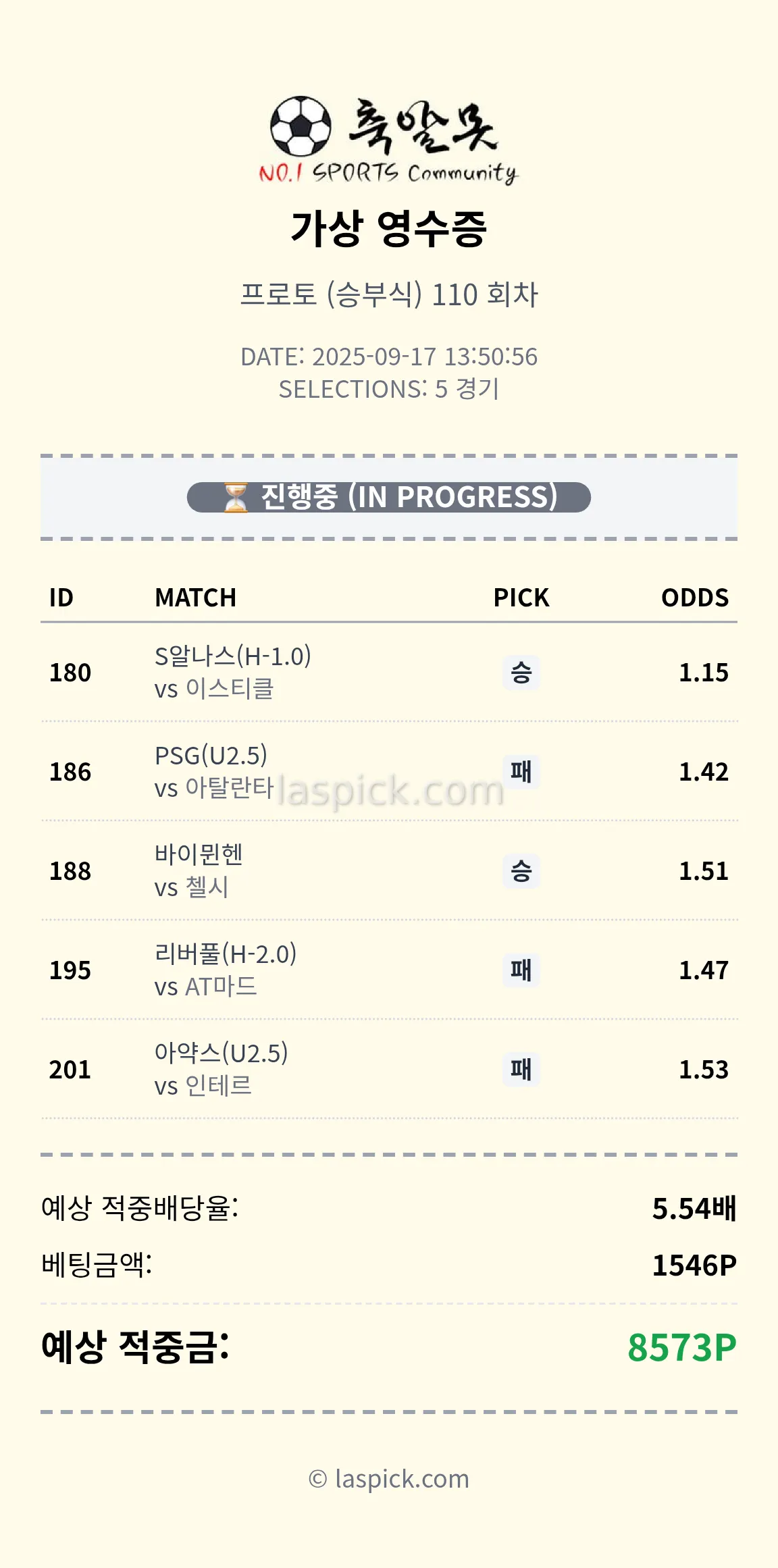
Task: Click the 가상 영수증 title
Action: pyautogui.click(x=389, y=228)
